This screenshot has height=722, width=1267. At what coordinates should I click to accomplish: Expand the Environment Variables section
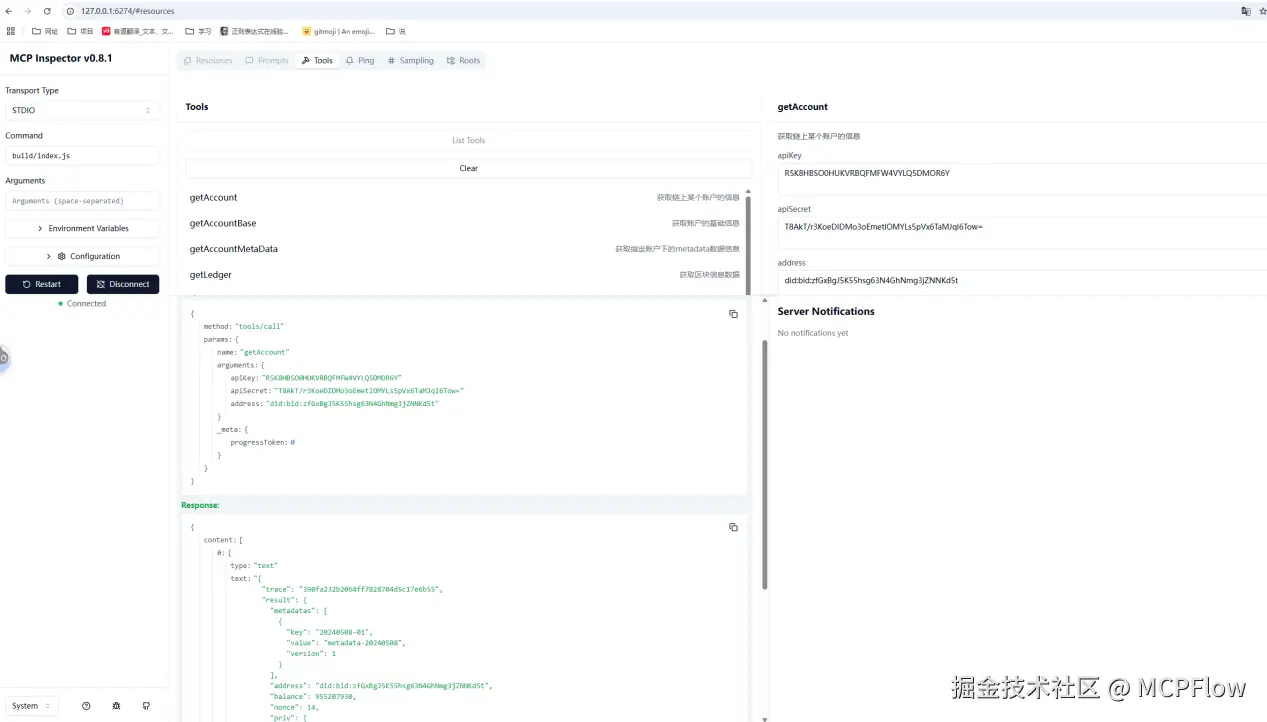click(x=82, y=228)
